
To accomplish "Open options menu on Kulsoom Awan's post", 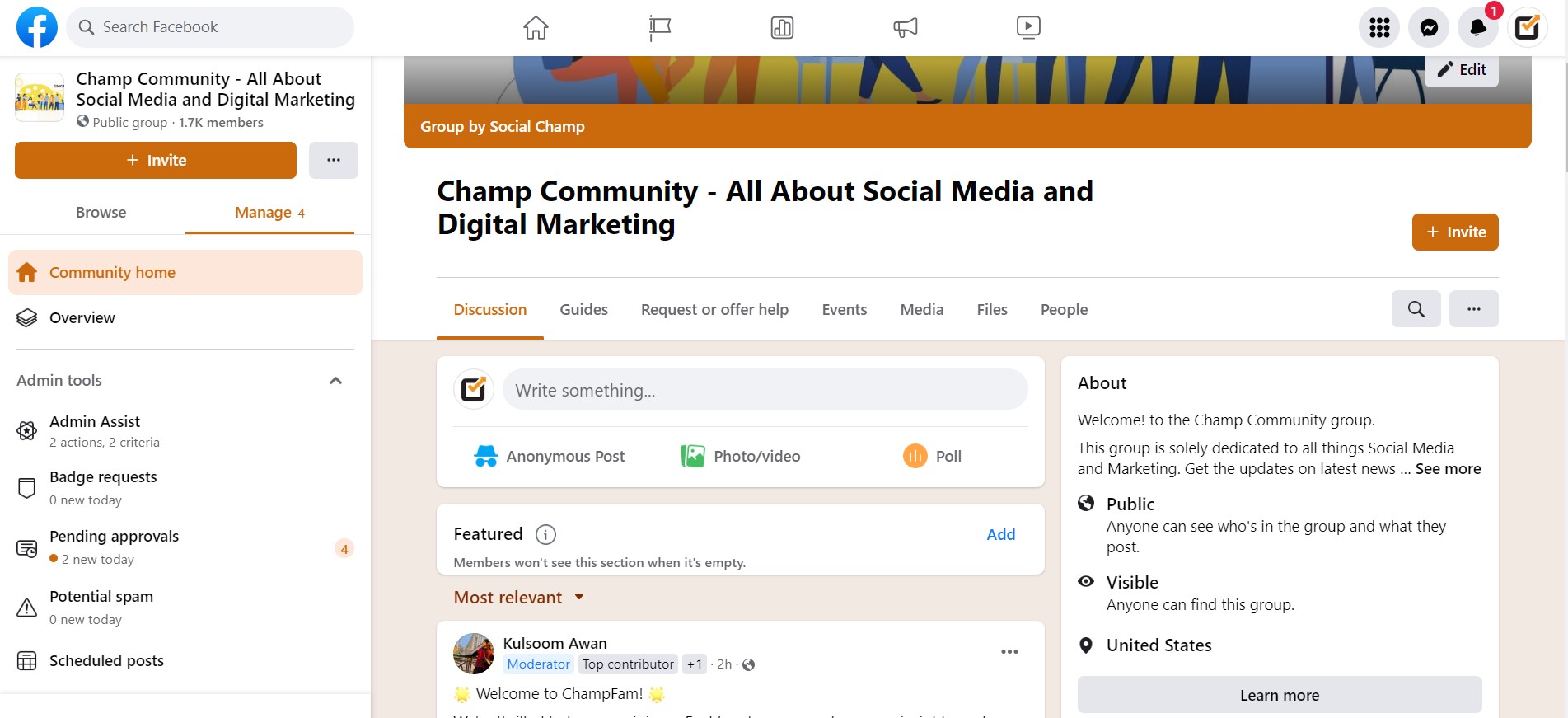I will [1009, 652].
